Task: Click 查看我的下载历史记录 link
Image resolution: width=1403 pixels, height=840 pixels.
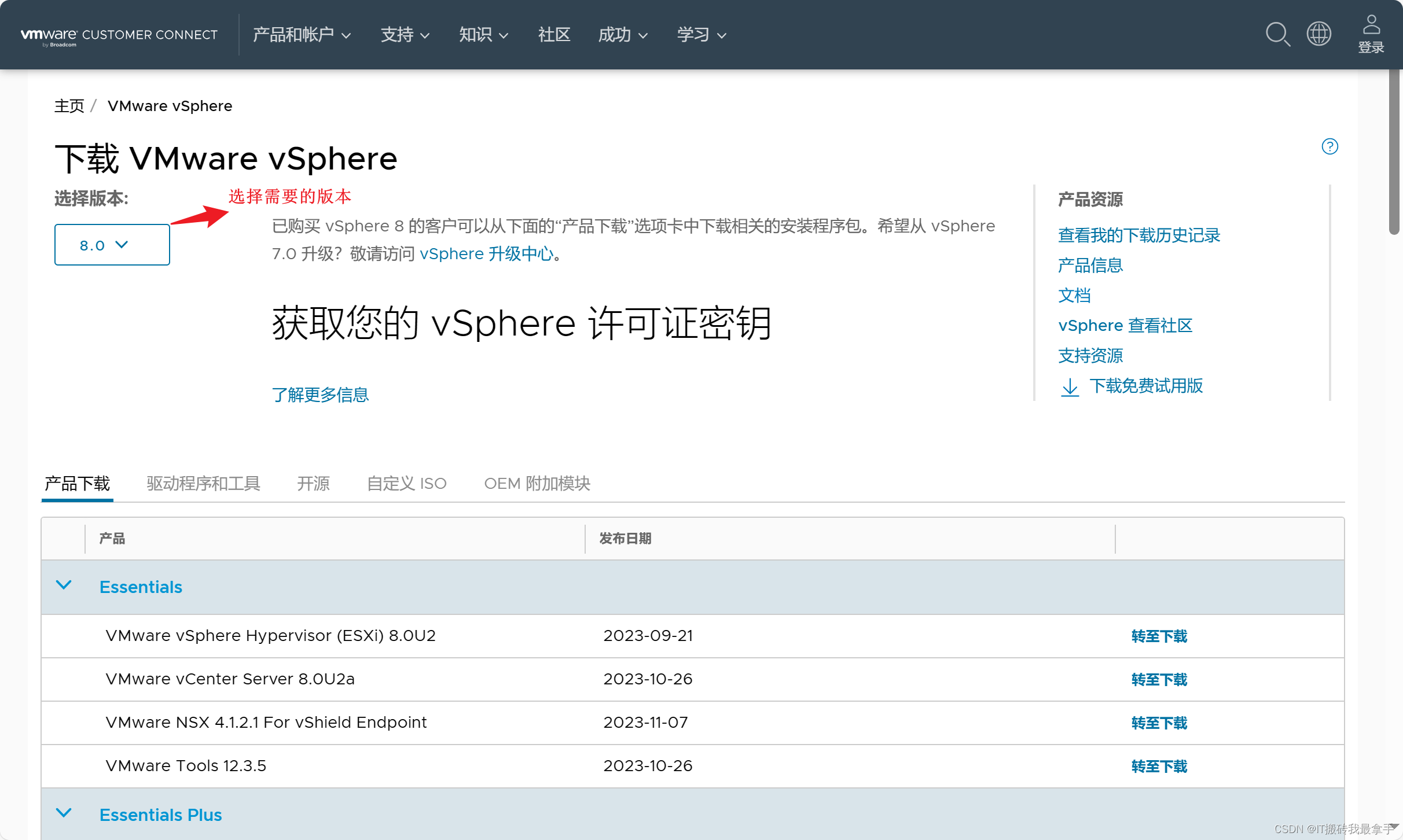Action: [1138, 235]
